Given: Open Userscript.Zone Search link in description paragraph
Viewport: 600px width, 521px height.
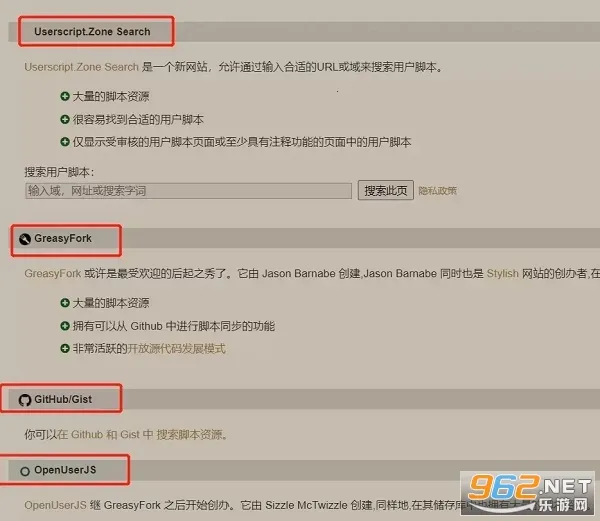Looking at the screenshot, I should [x=81, y=67].
